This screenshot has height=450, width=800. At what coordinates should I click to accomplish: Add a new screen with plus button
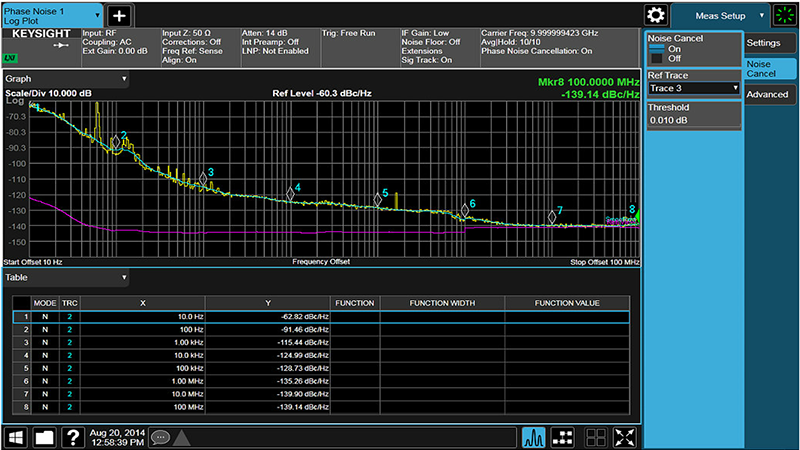coord(119,15)
